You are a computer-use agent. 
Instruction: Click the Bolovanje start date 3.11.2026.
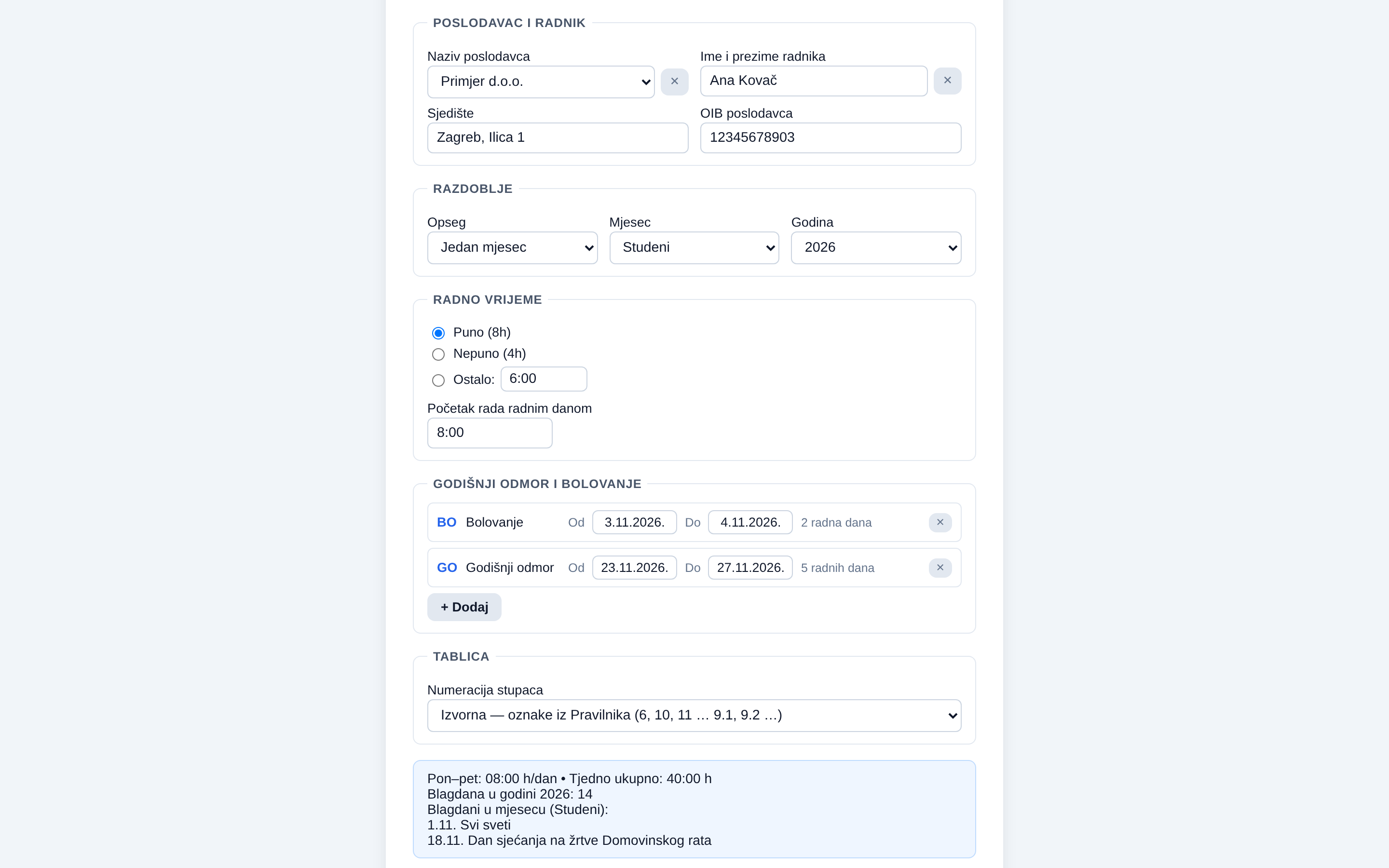pyautogui.click(x=634, y=522)
